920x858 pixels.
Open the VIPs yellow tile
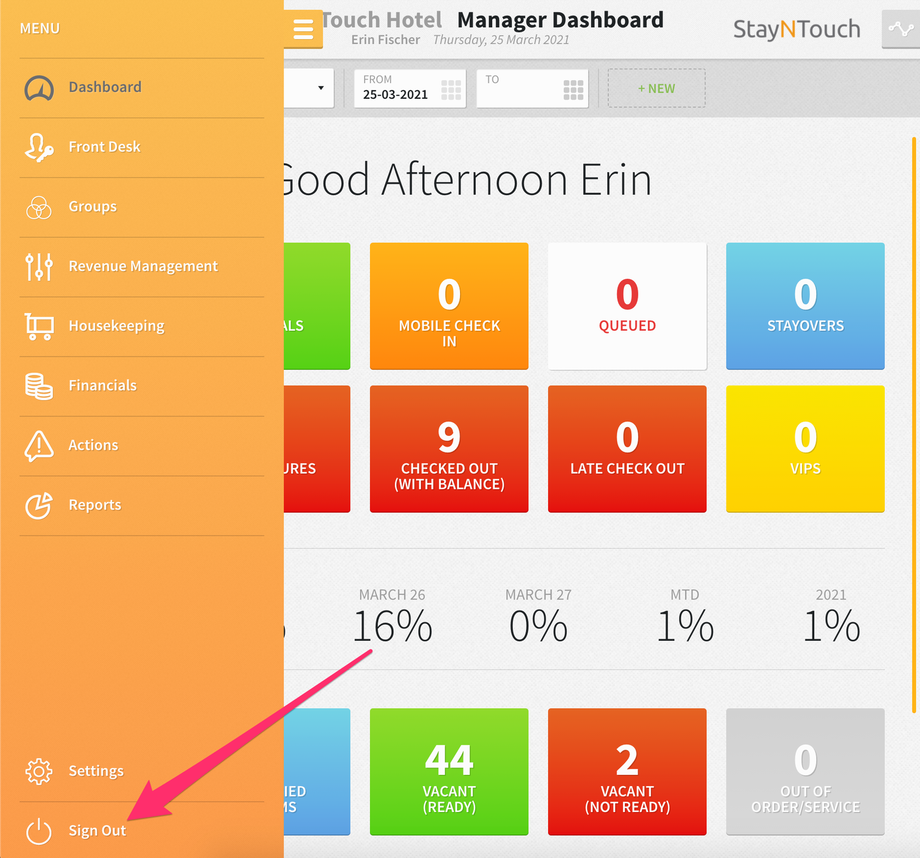pyautogui.click(x=805, y=449)
